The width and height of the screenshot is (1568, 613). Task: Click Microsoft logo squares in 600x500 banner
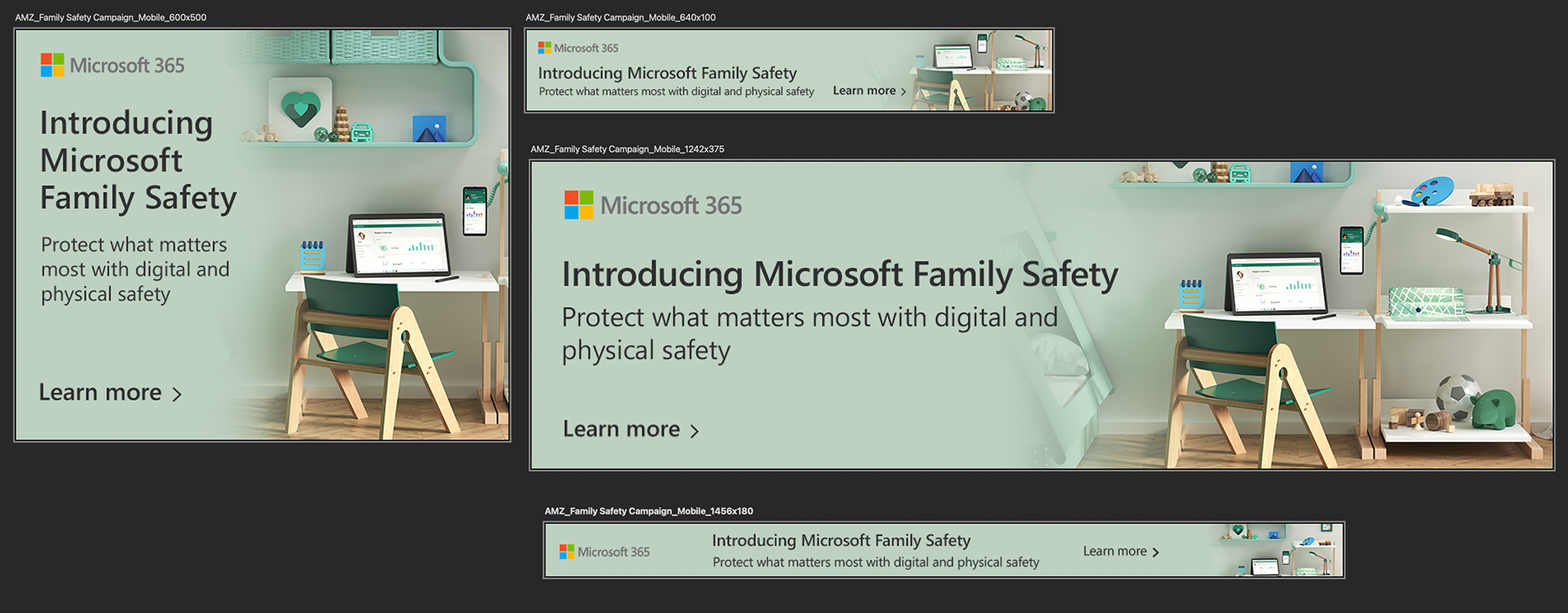click(x=52, y=65)
